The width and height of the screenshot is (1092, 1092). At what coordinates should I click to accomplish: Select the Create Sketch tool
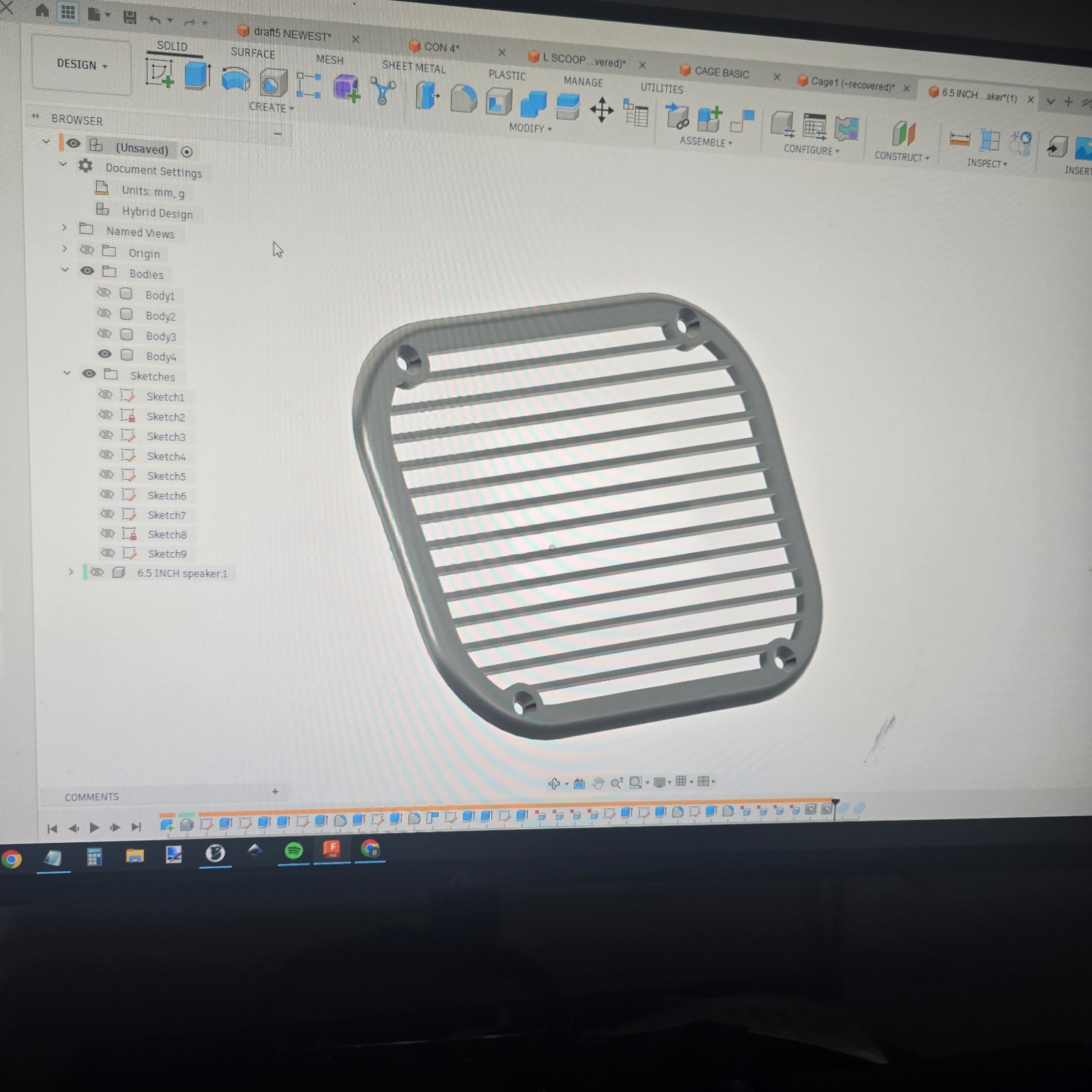point(160,72)
